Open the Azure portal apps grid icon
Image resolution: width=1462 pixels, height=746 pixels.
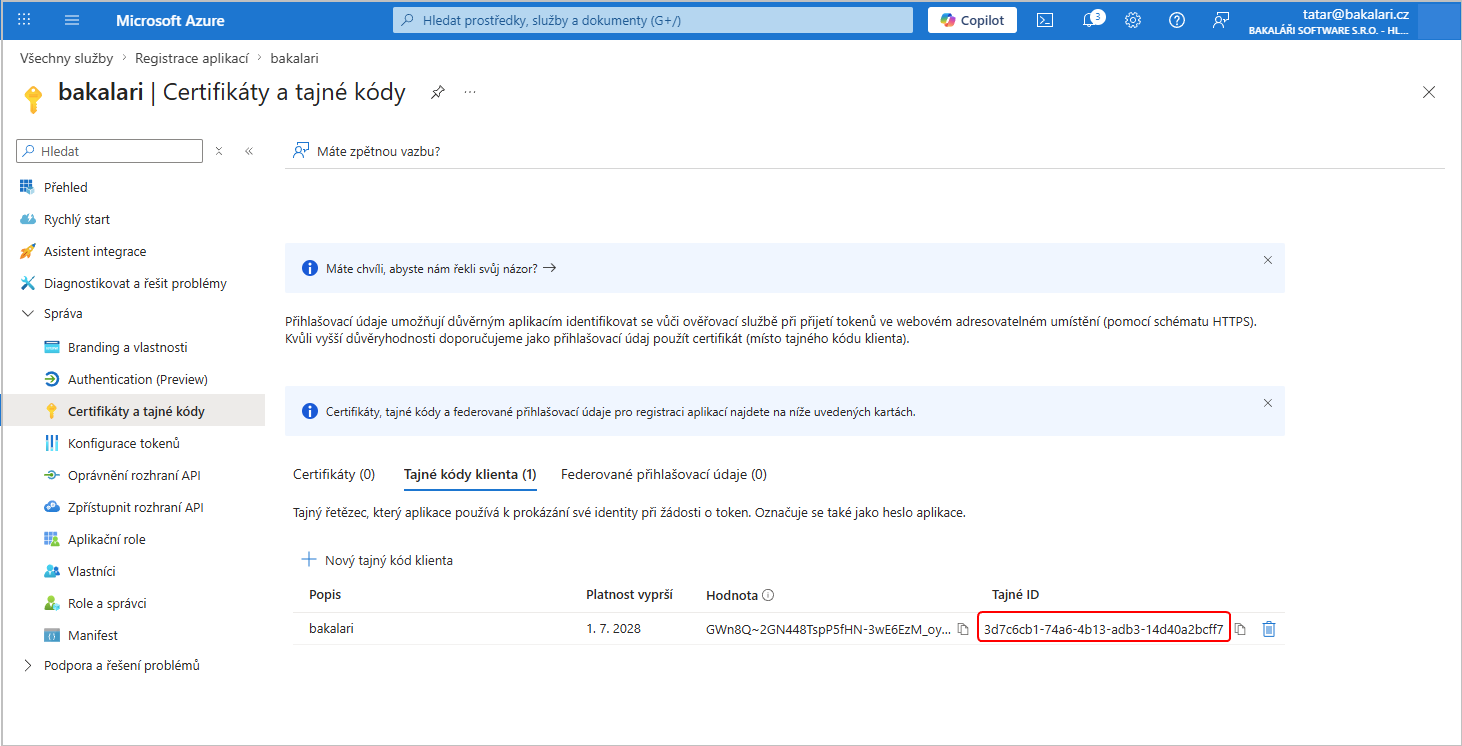(x=25, y=20)
